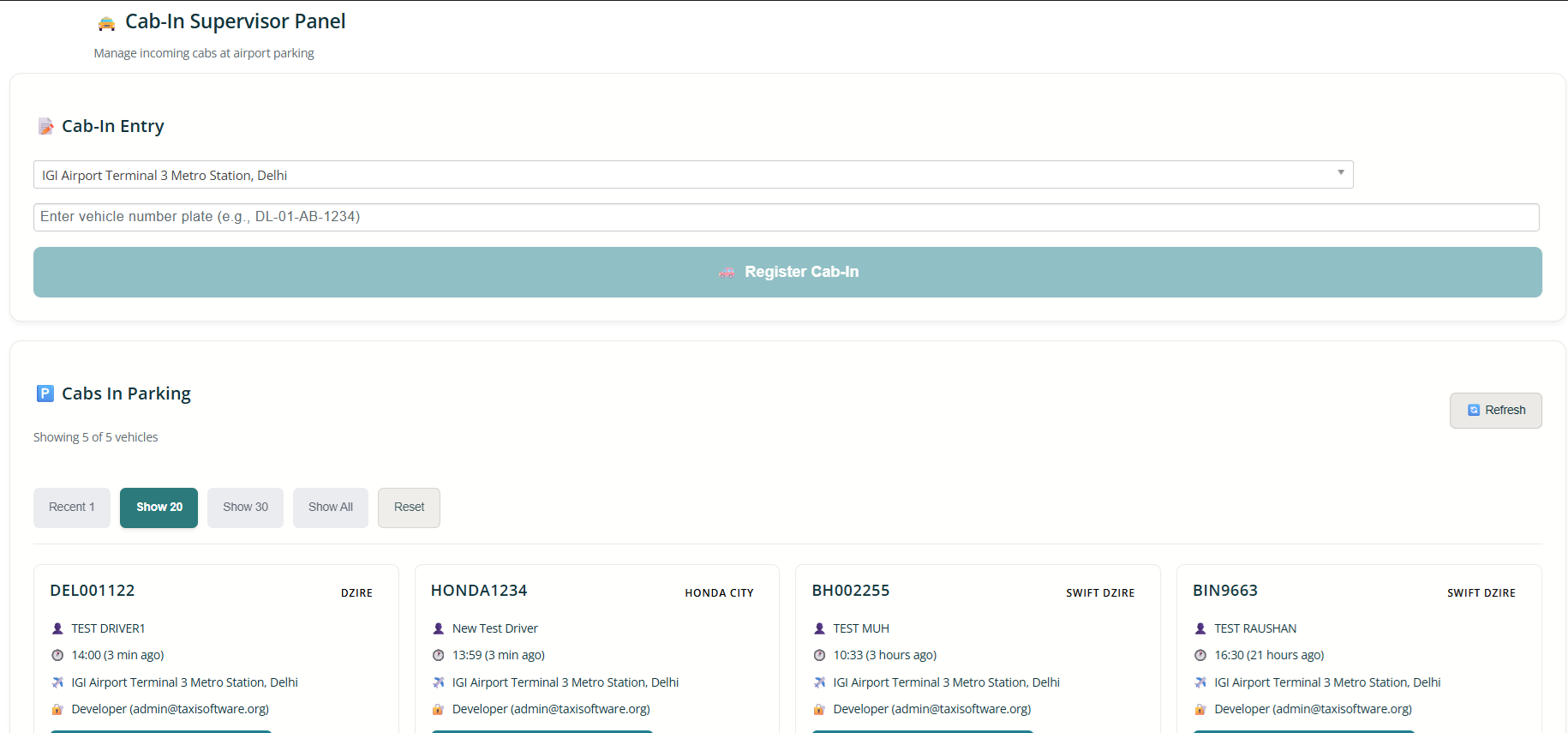Click the Register Cab-In button
Image resolution: width=1568 pixels, height=733 pixels.
click(787, 273)
